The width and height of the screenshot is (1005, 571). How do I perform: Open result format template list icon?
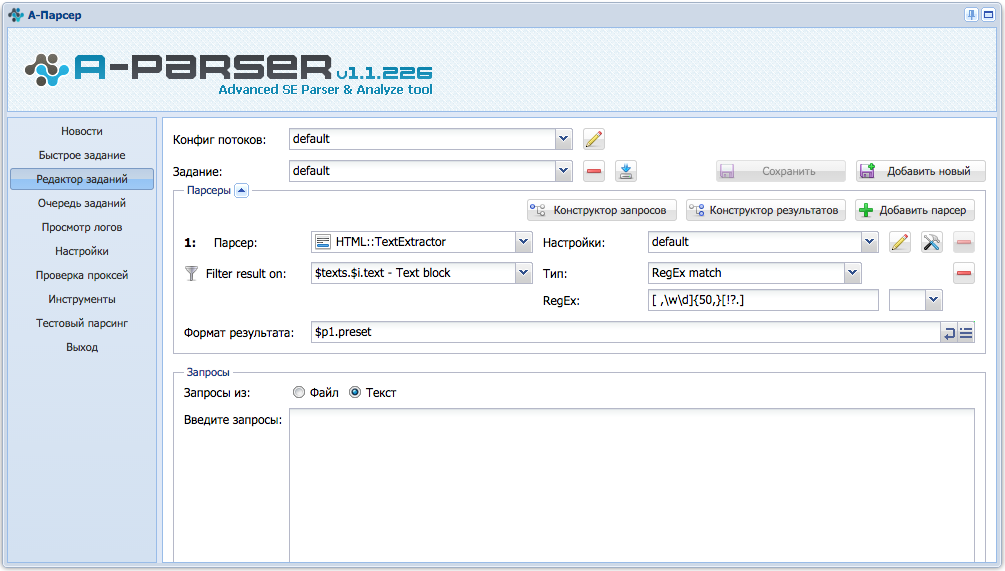966,333
